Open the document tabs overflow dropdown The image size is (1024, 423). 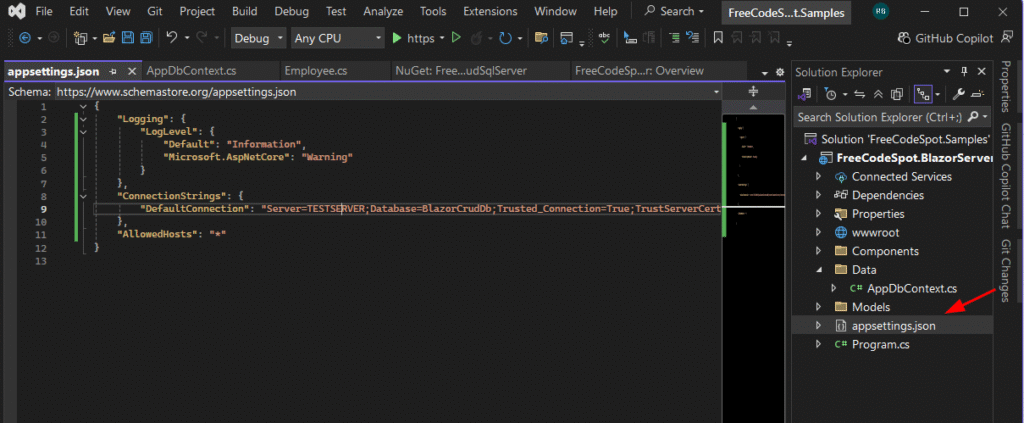[765, 72]
